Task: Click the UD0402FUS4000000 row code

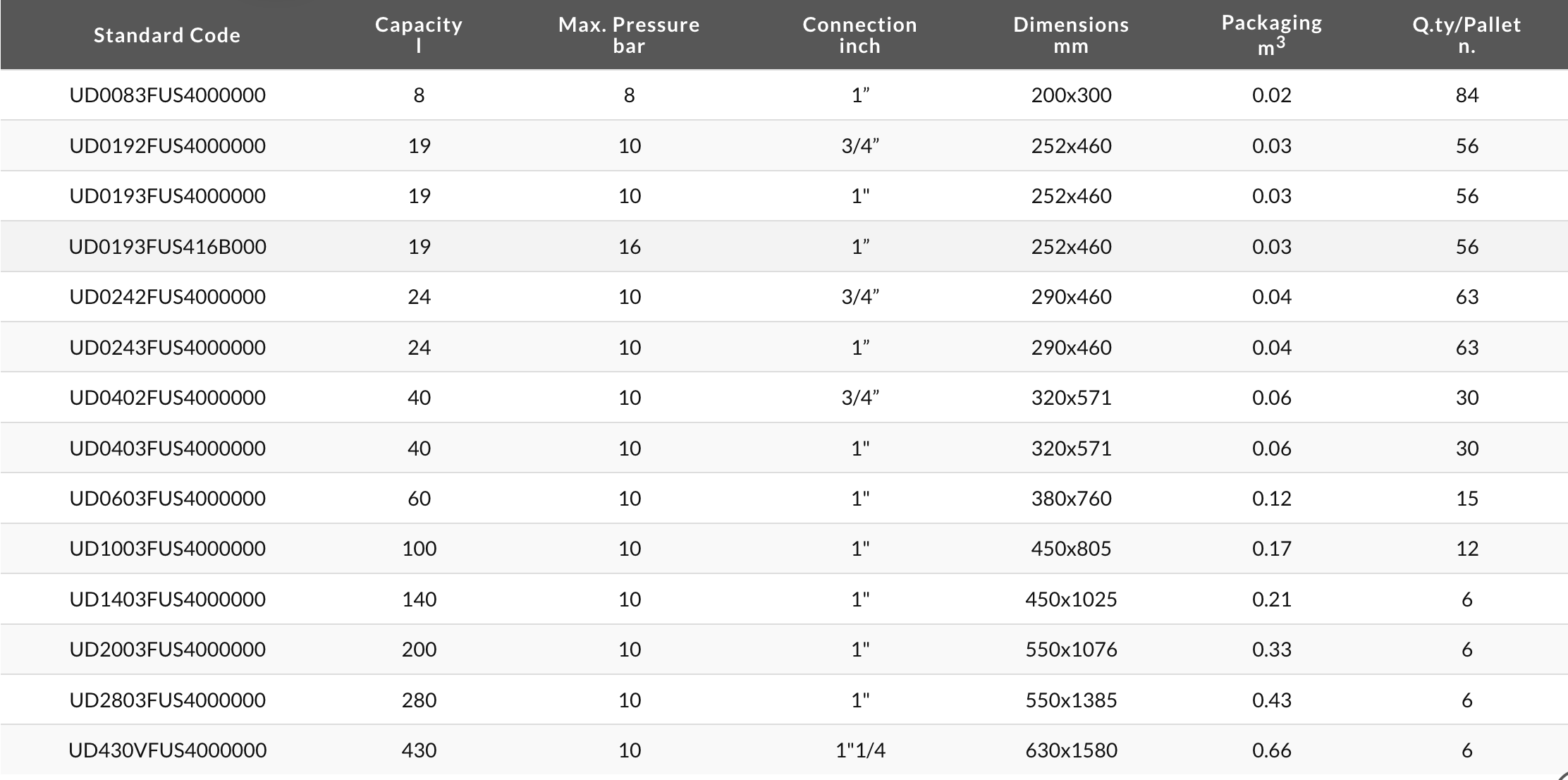Action: coord(167,398)
